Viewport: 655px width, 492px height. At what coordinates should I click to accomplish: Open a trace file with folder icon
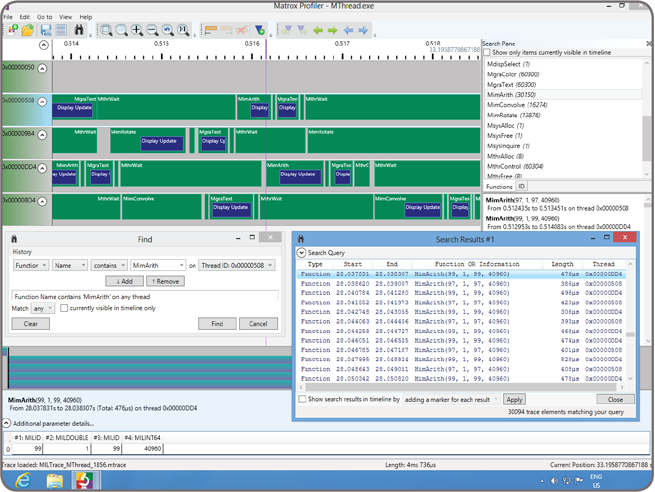pos(28,30)
